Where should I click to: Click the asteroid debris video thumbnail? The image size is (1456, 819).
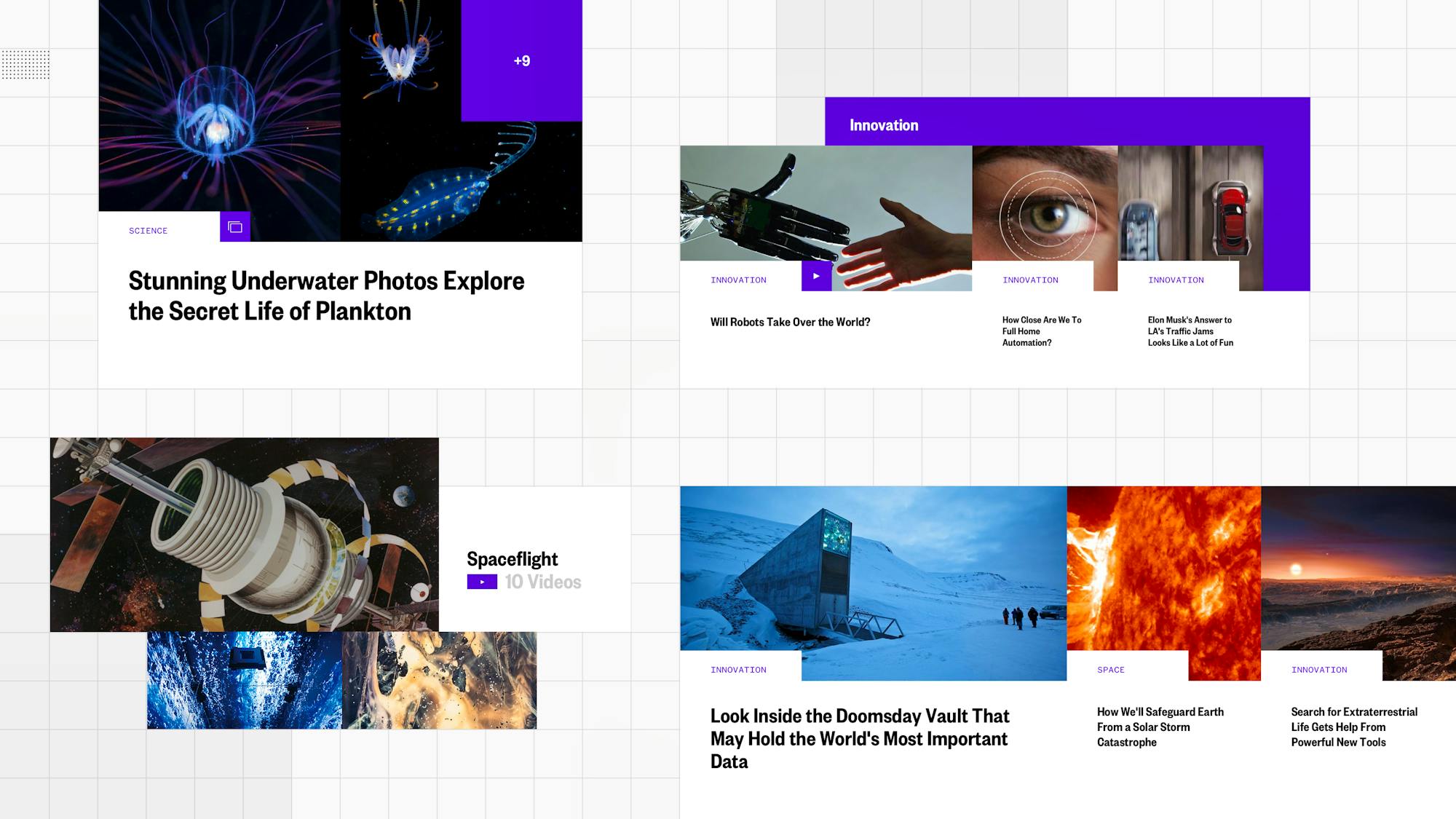439,680
